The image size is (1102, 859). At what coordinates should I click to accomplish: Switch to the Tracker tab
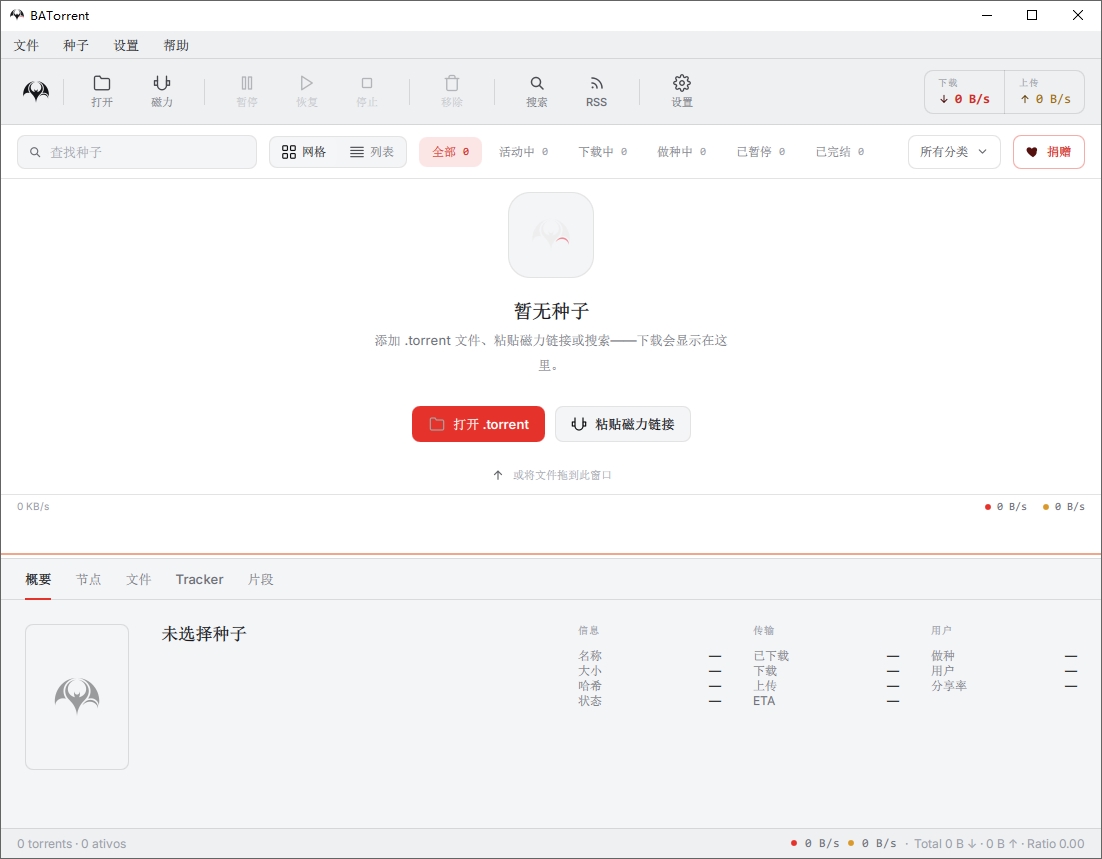click(200, 579)
